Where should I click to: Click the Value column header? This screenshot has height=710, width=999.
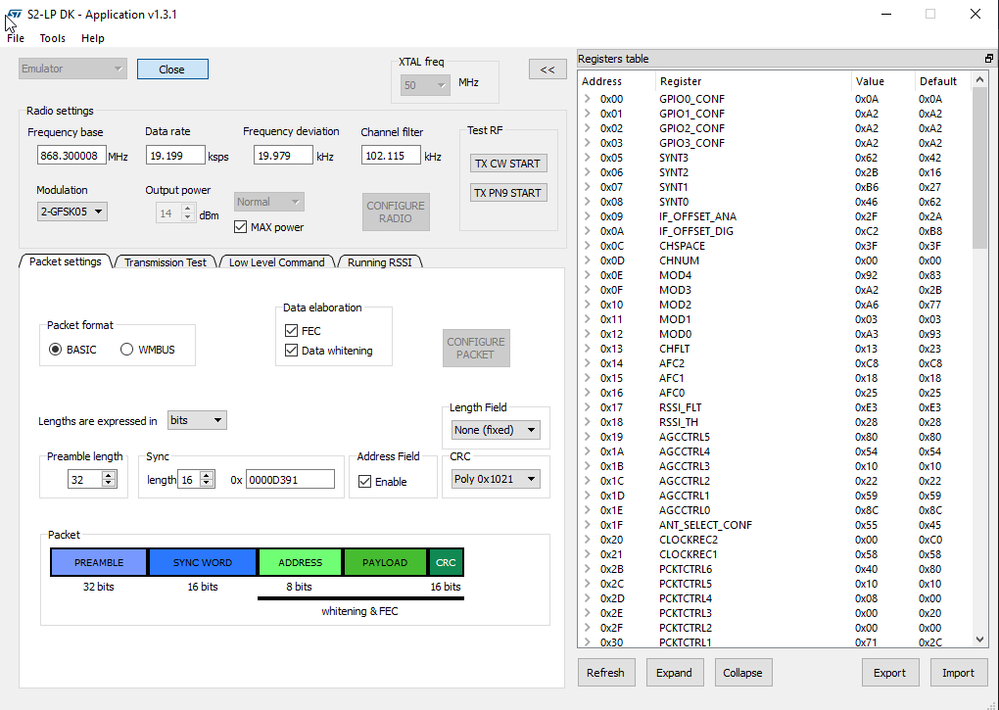click(870, 82)
